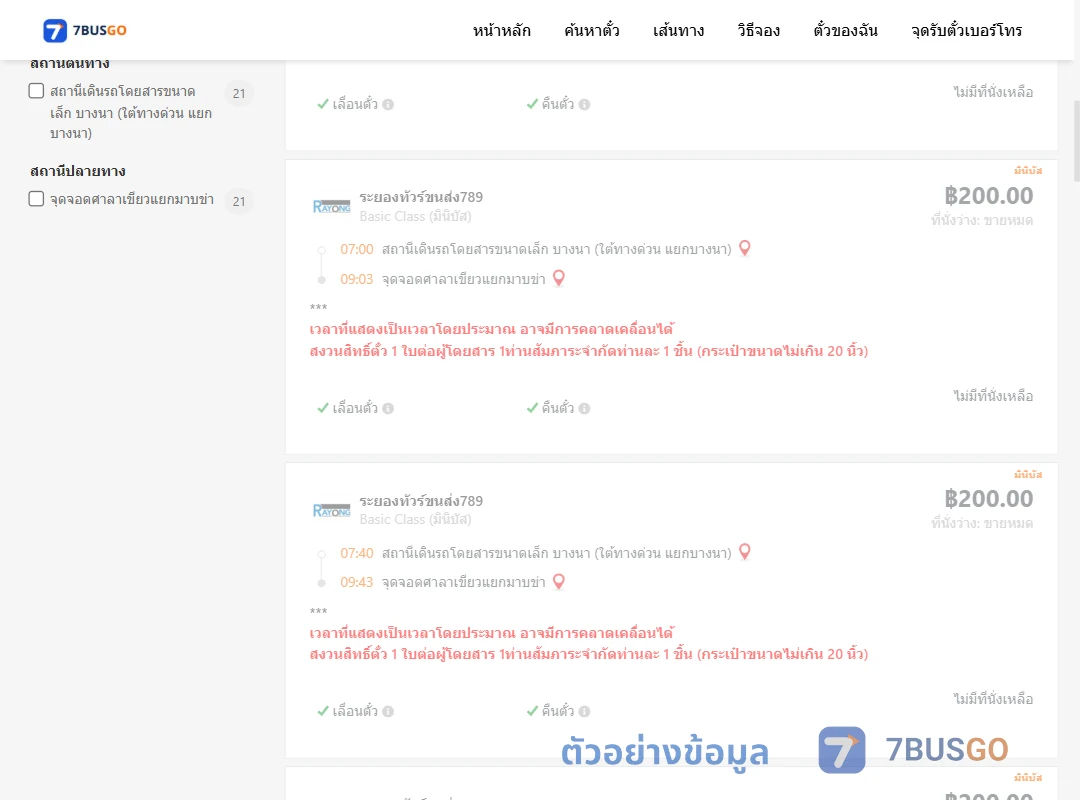Click เลื่อนตั๋ว label in 07:00 trip card
Screen dimensions: 1080x800
[355, 409]
